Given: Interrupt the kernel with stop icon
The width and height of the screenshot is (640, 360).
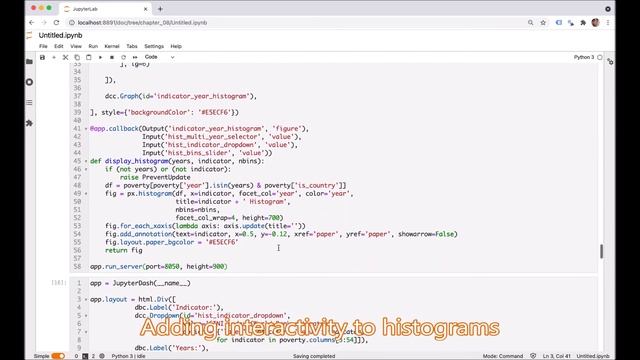Looking at the screenshot, I should [x=112, y=58].
